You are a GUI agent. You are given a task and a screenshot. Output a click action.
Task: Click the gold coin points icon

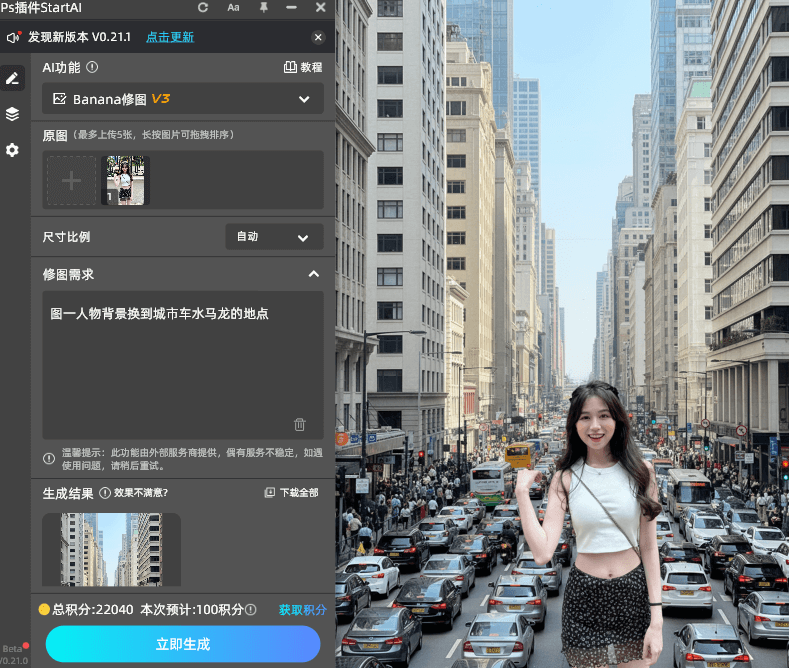tap(44, 610)
